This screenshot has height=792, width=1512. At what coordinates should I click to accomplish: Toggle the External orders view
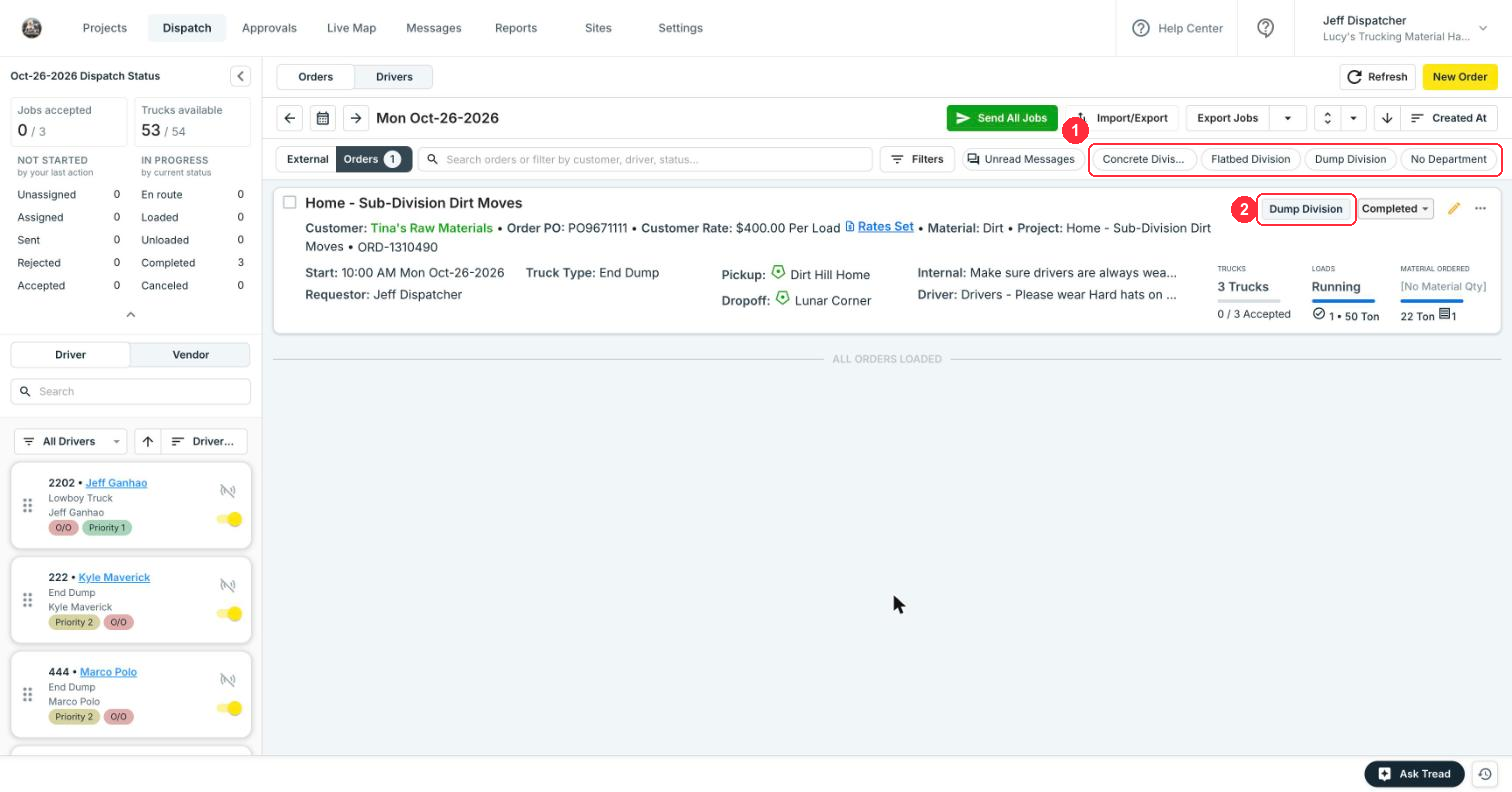[x=307, y=159]
